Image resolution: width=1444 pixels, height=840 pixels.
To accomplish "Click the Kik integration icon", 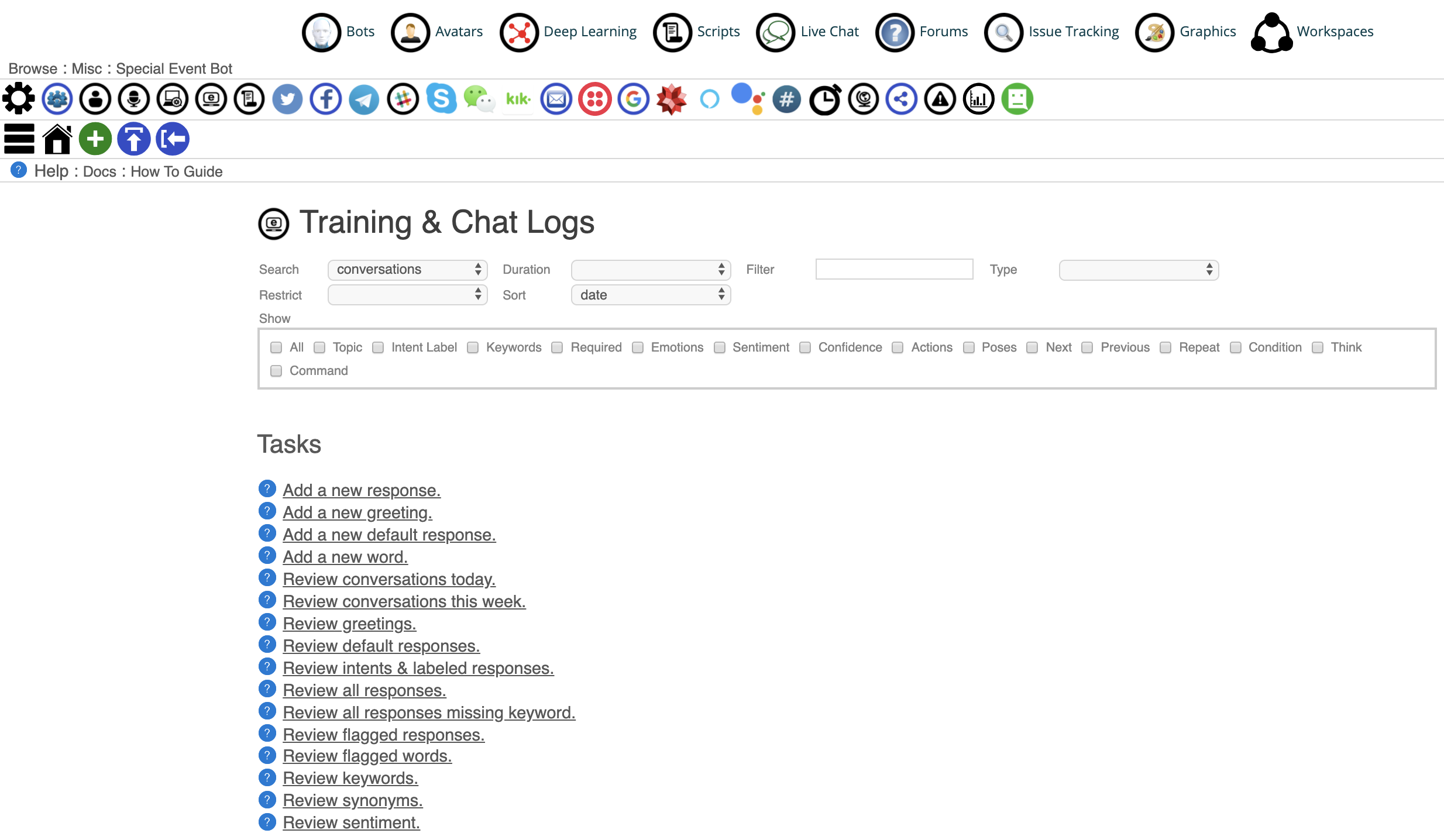I will [x=518, y=99].
